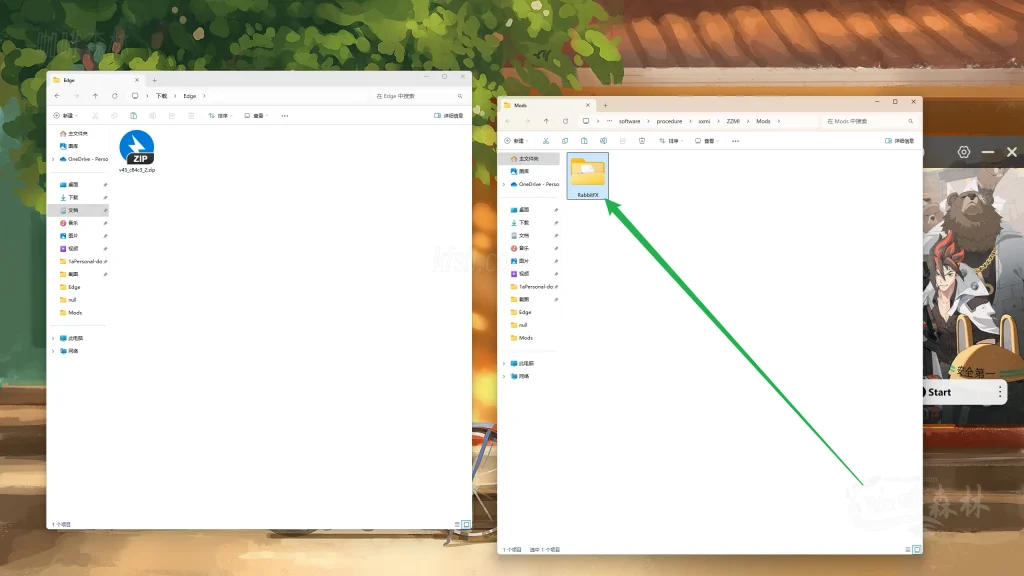Click back arrow in Mods window
This screenshot has width=1024, height=576.
[x=508, y=121]
